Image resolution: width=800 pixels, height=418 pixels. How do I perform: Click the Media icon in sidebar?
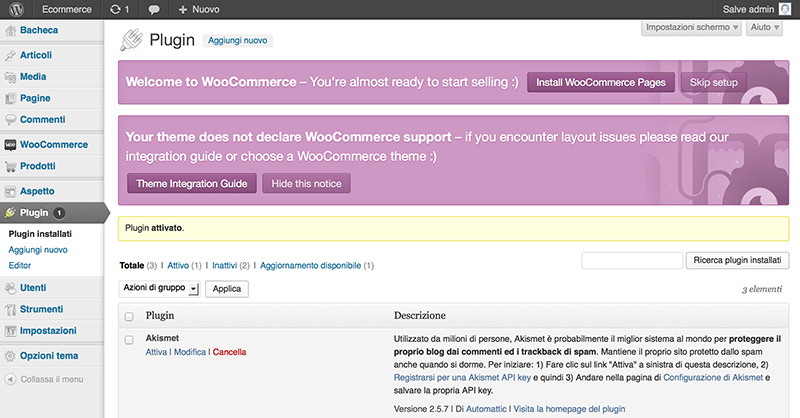10,77
